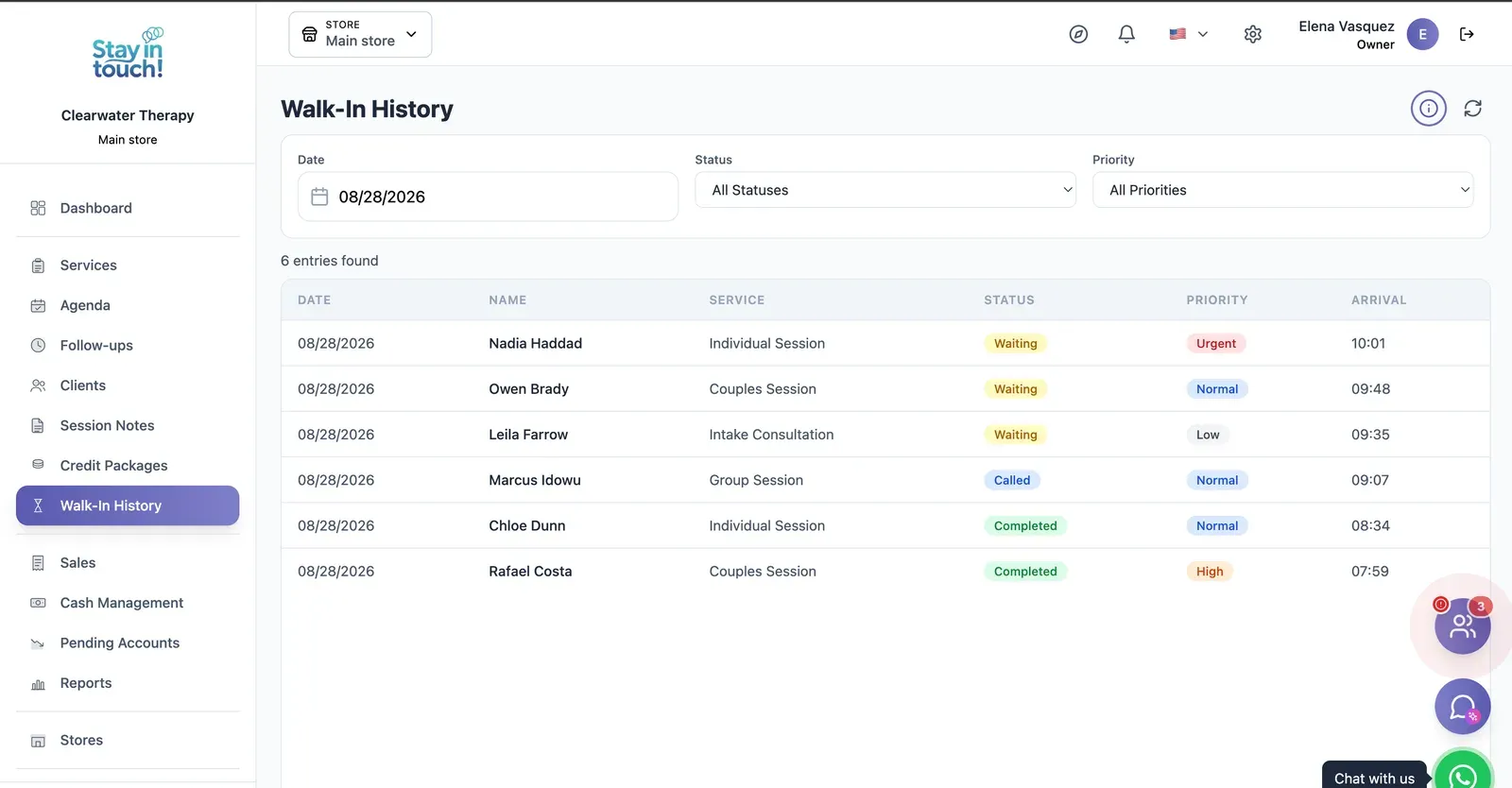The height and width of the screenshot is (788, 1512).
Task: Click the Leila Farrow name
Action: (x=528, y=435)
